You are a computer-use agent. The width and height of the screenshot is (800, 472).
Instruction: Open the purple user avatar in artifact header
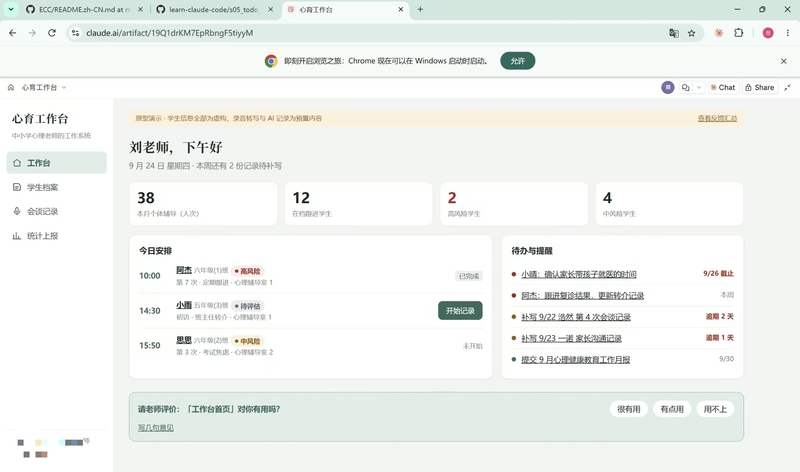pos(667,88)
